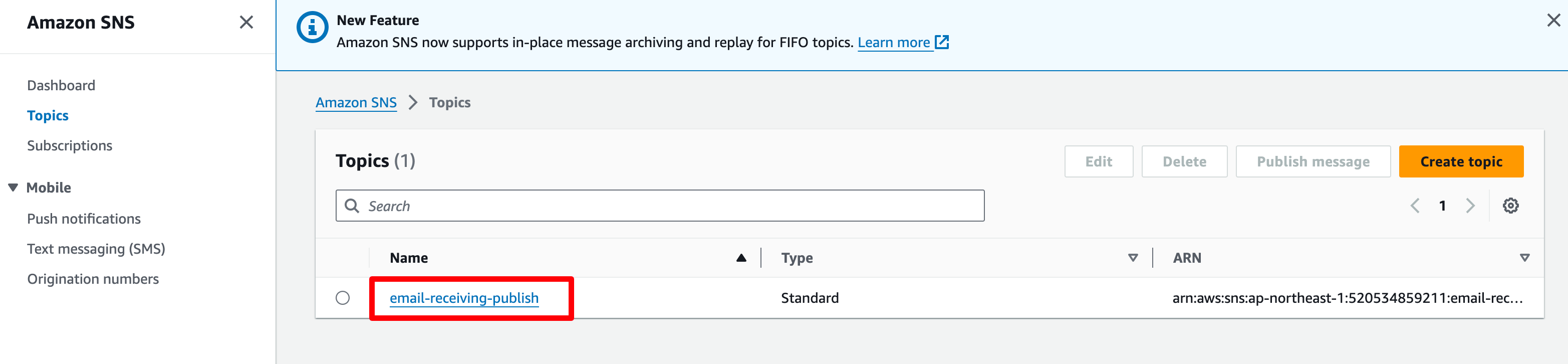Sort by ARN column arrow
The image size is (1568, 364).
[1524, 258]
